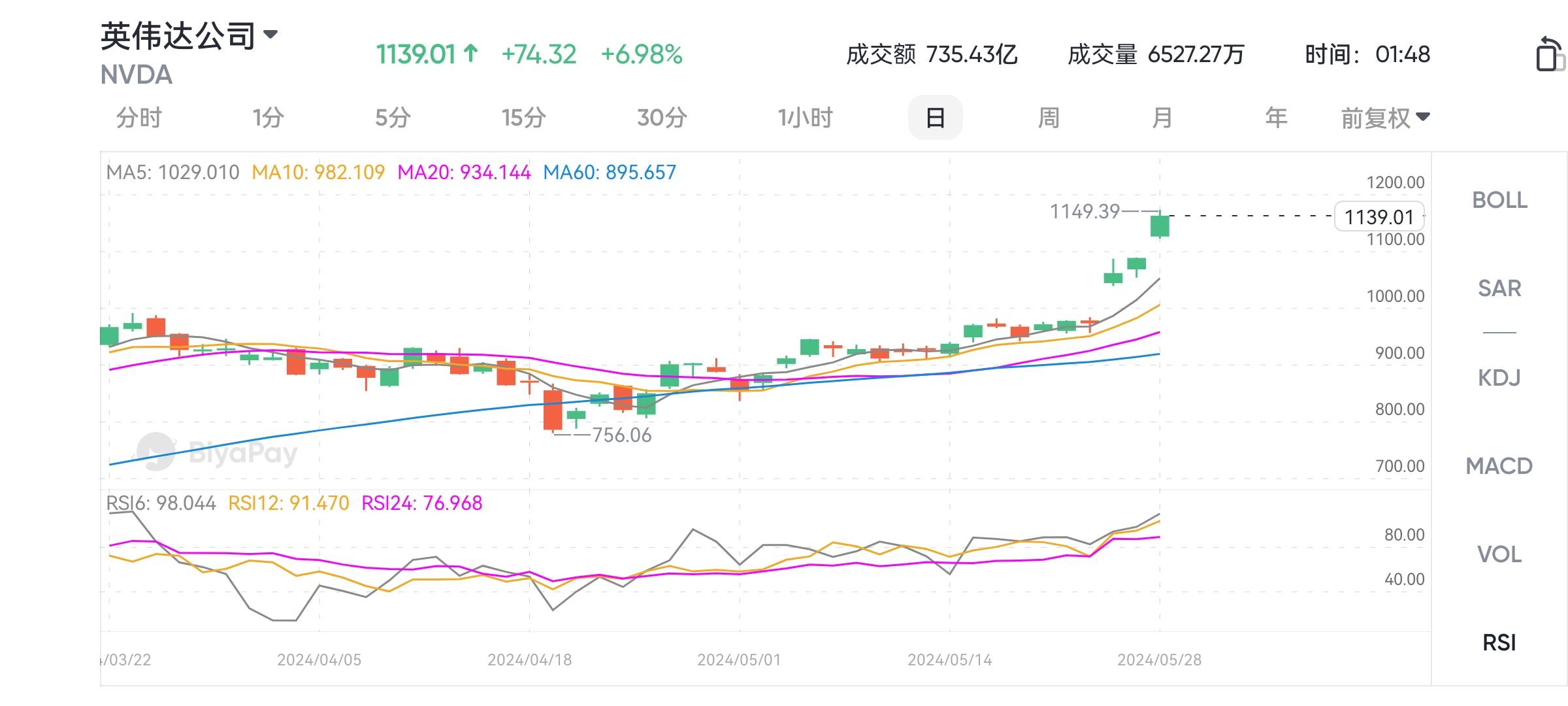This screenshot has height=706, width=1568.
Task: Click the 2024/05/01 date label
Action: 739,660
